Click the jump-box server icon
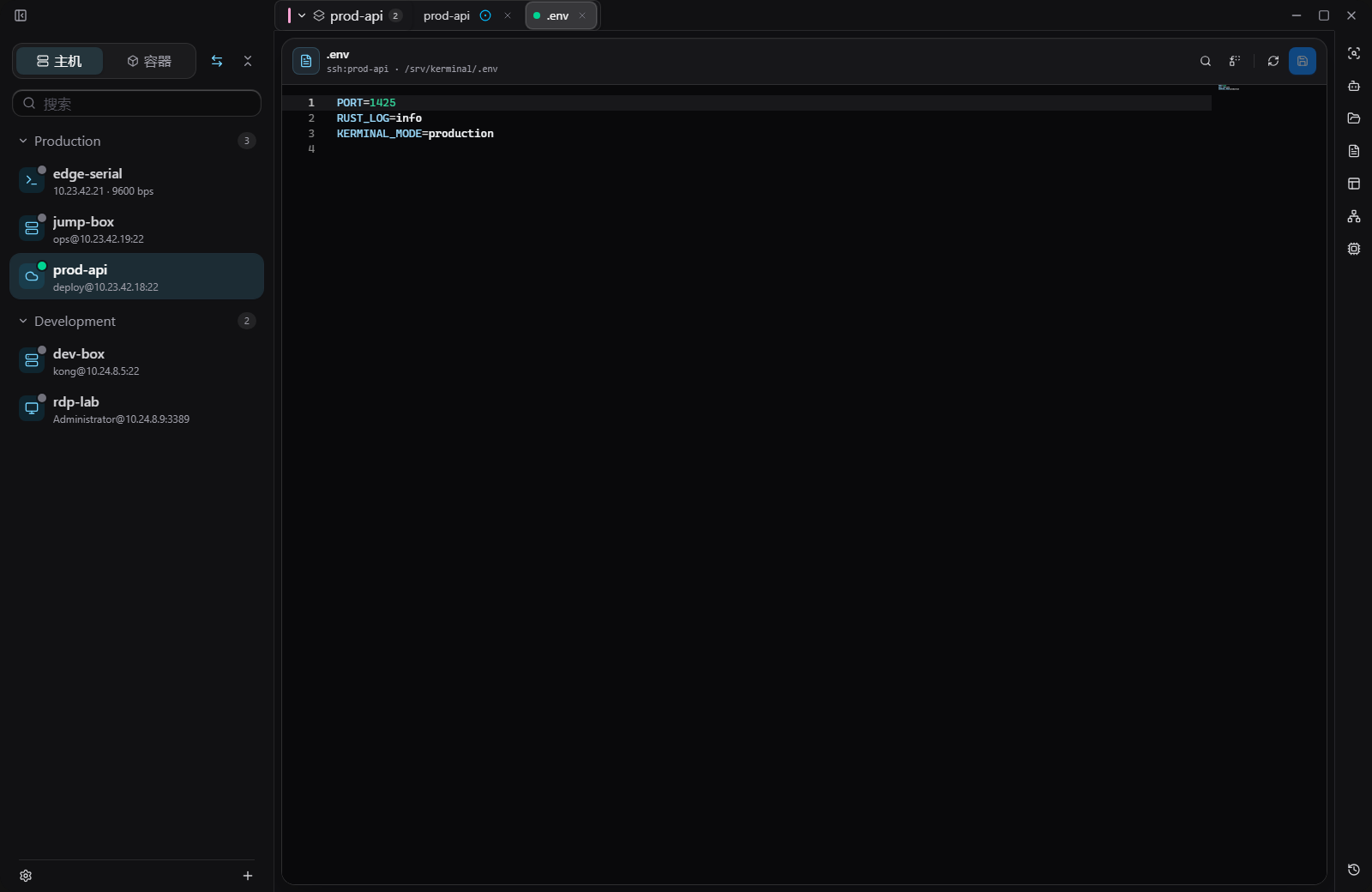Image resolution: width=1372 pixels, height=892 pixels. tap(32, 228)
